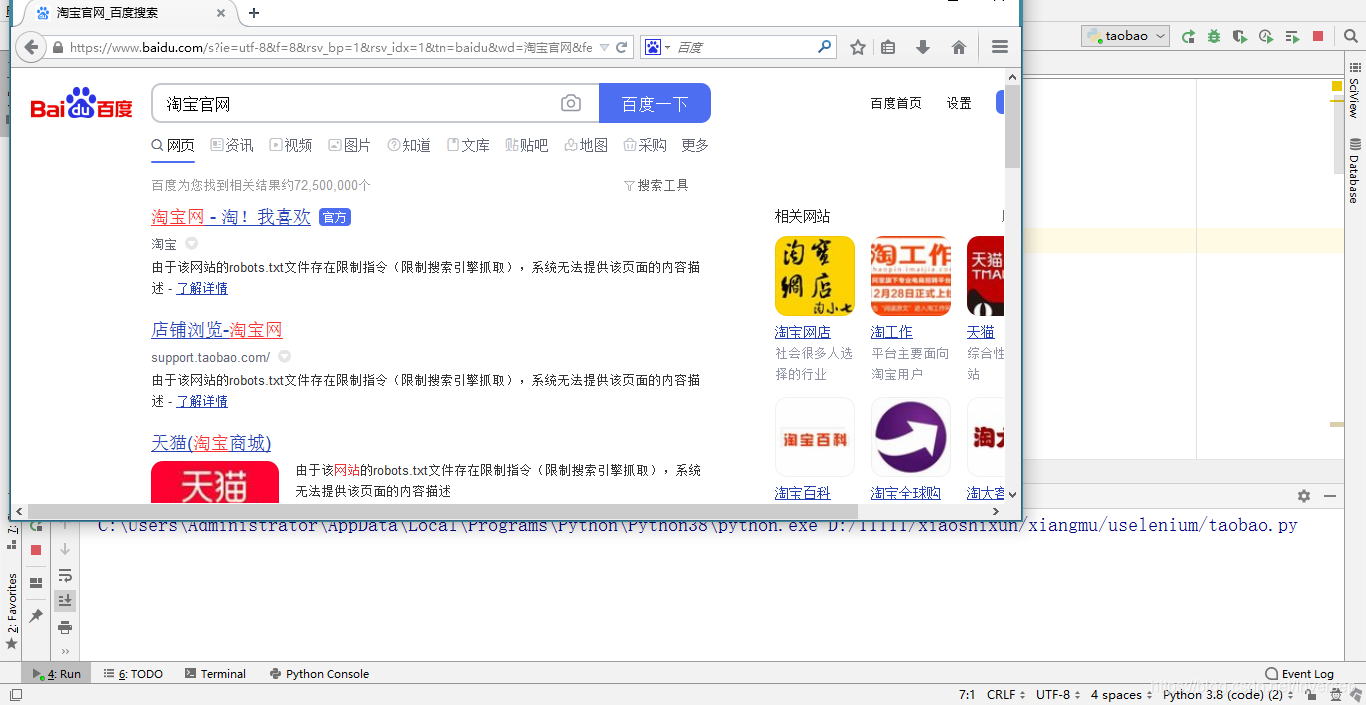Viewport: 1366px width, 705px height.
Task: Open the 店铺浏览-淘宝网 result link
Action: point(217,330)
